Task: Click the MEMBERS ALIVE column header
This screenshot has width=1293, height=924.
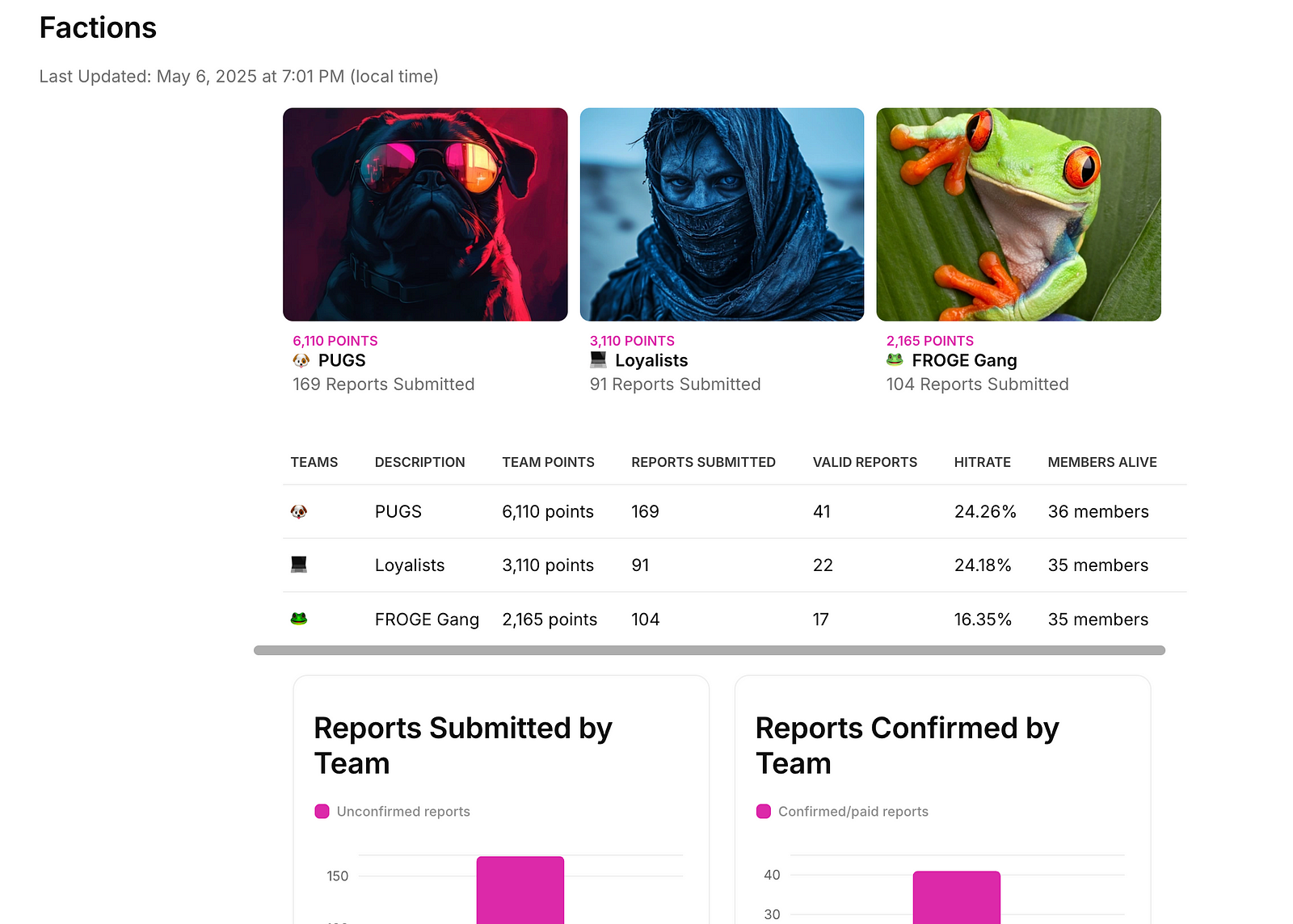Action: coord(1102,462)
